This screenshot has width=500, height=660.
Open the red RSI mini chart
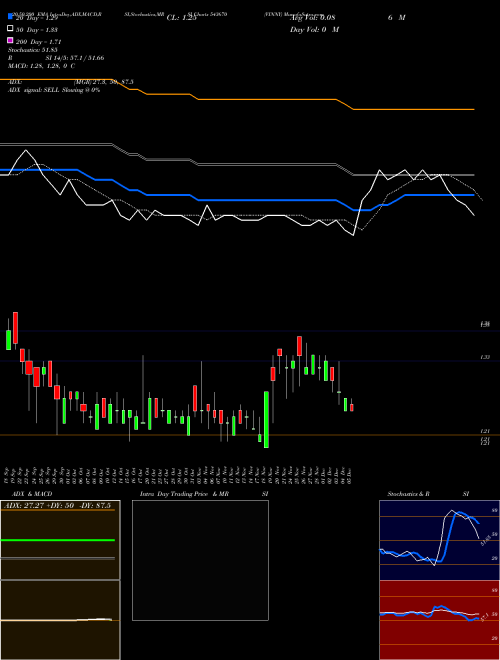(439, 620)
